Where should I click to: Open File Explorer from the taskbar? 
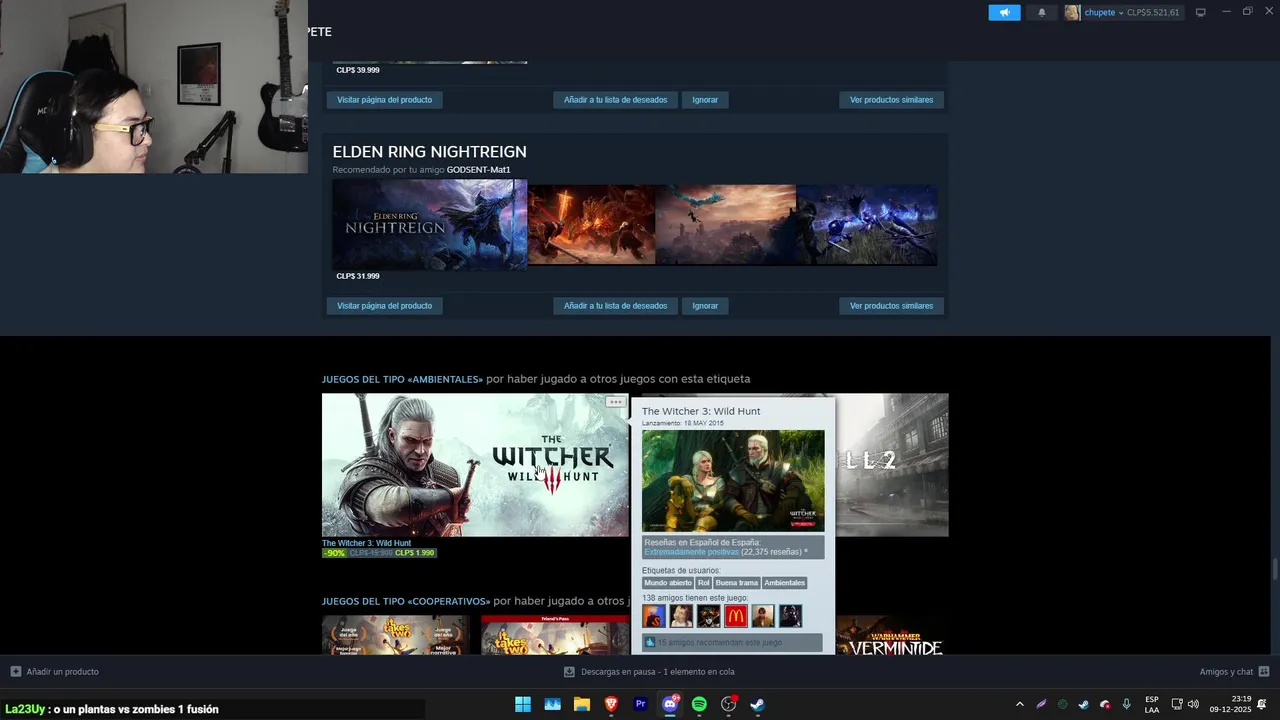coord(582,704)
